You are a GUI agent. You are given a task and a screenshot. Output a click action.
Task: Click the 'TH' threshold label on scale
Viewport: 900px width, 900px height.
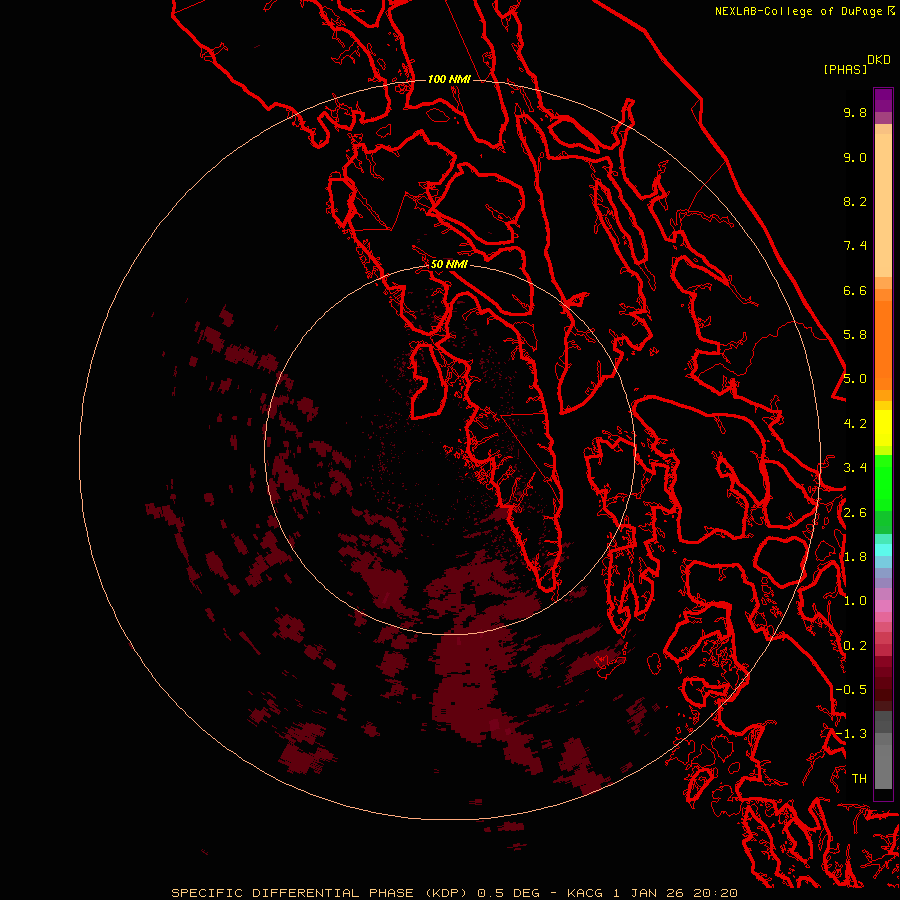click(x=859, y=779)
